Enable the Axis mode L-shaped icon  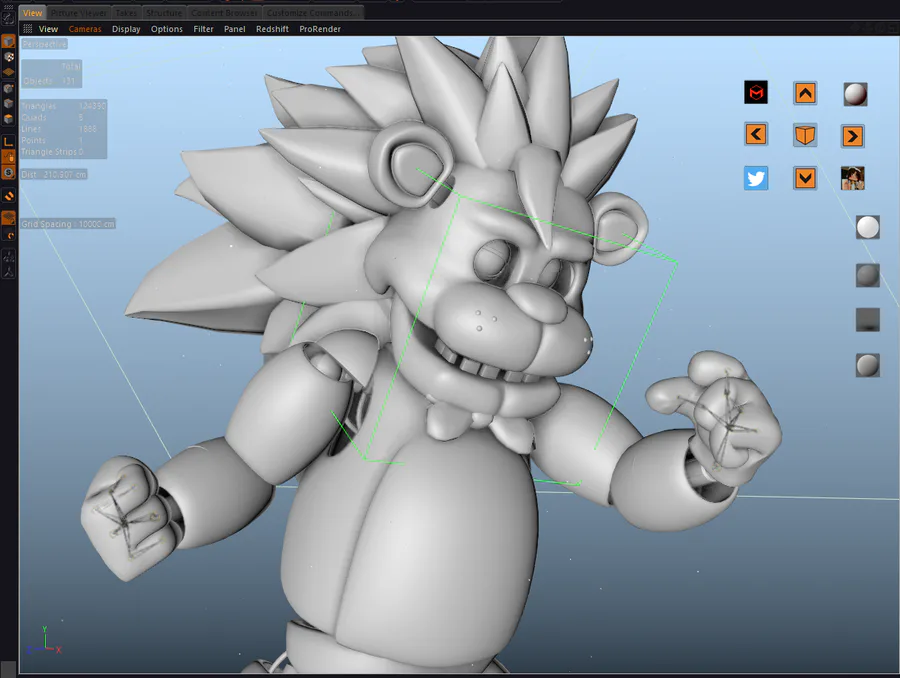[9, 141]
